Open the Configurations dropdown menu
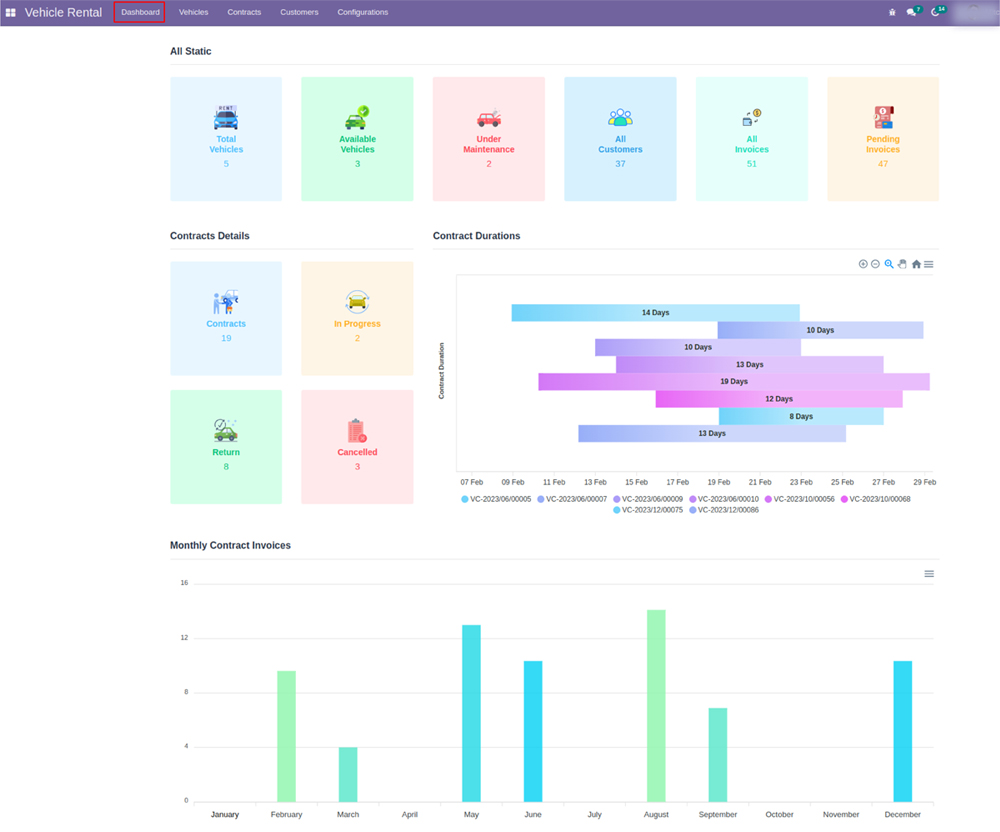Screen dimensions: 1000x832 pos(362,12)
